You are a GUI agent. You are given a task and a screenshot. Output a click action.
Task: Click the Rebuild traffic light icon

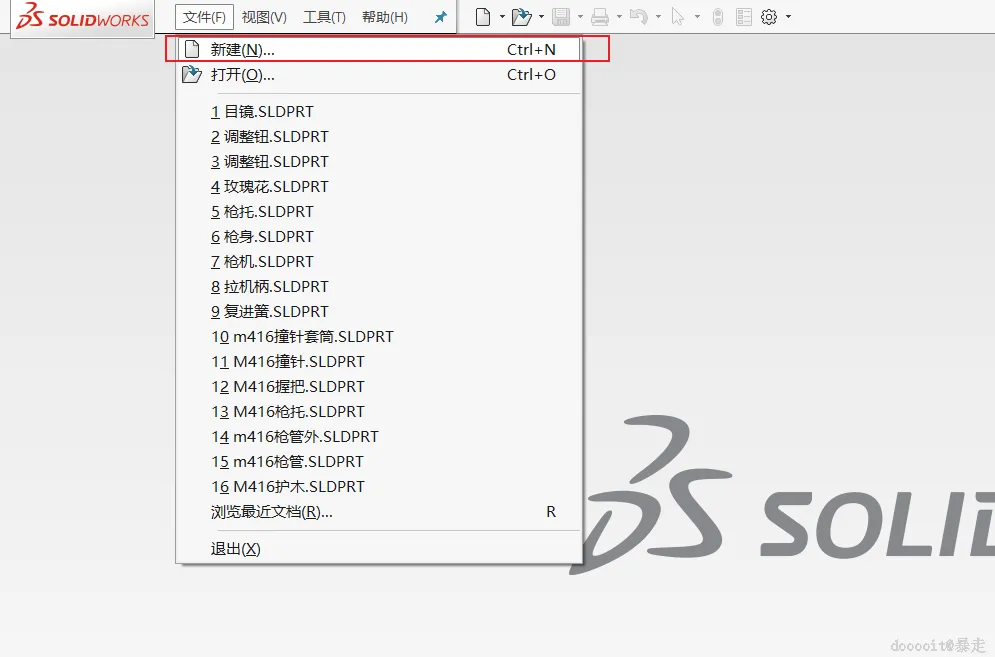[x=718, y=17]
